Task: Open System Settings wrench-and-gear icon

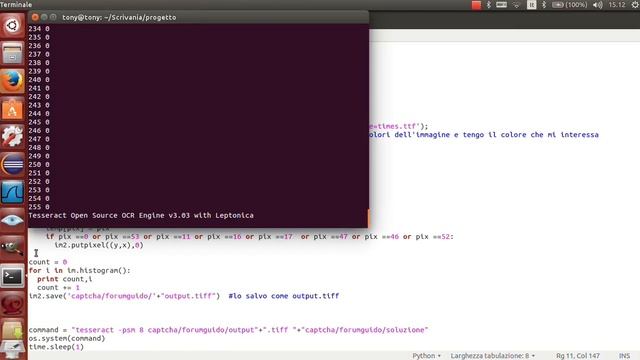Action: click(12, 137)
